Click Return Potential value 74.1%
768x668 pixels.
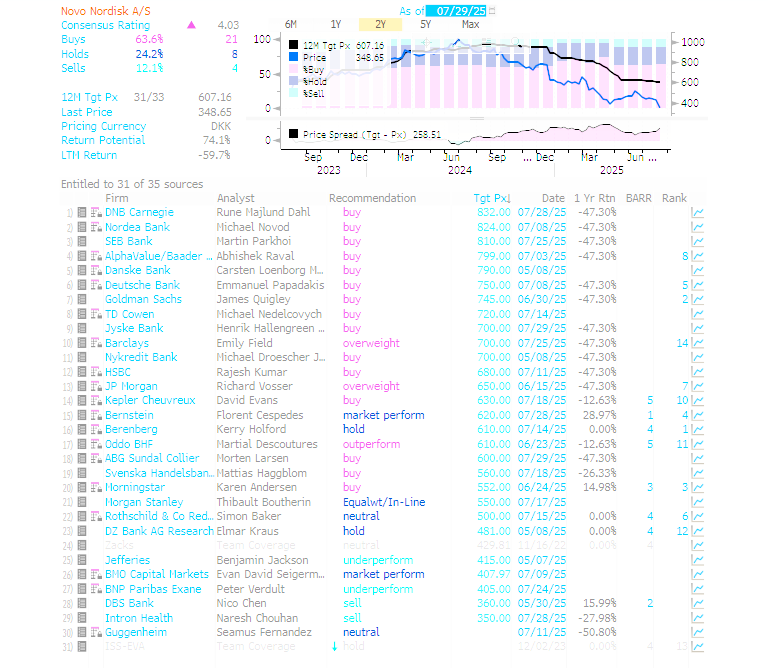216,140
